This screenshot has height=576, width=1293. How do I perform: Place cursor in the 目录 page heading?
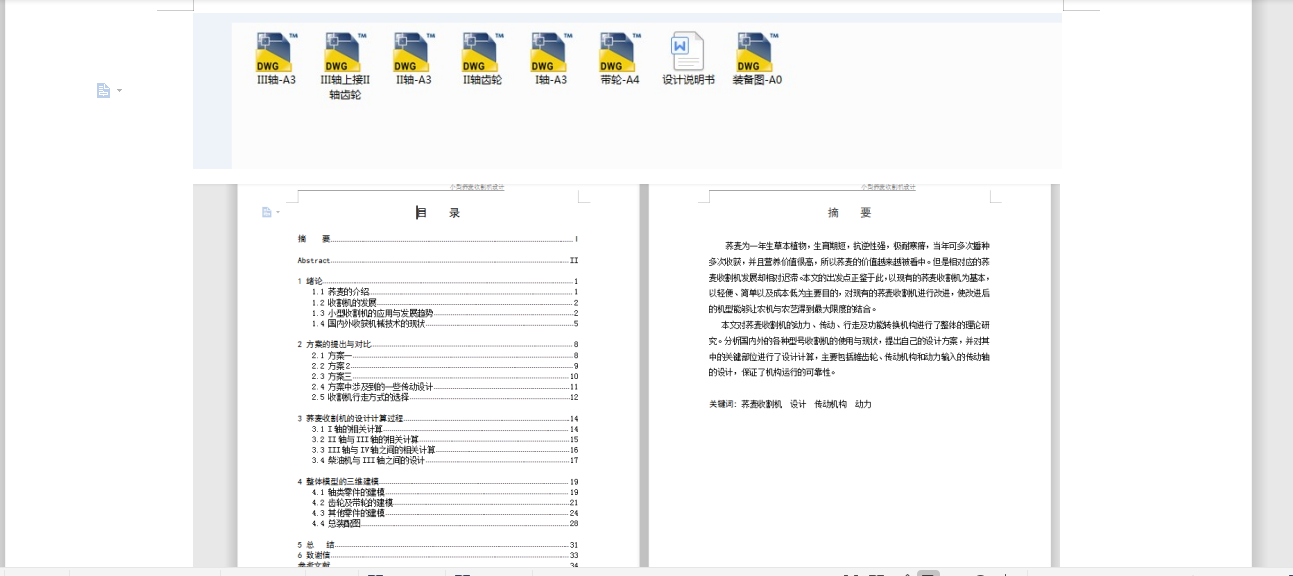pos(439,213)
